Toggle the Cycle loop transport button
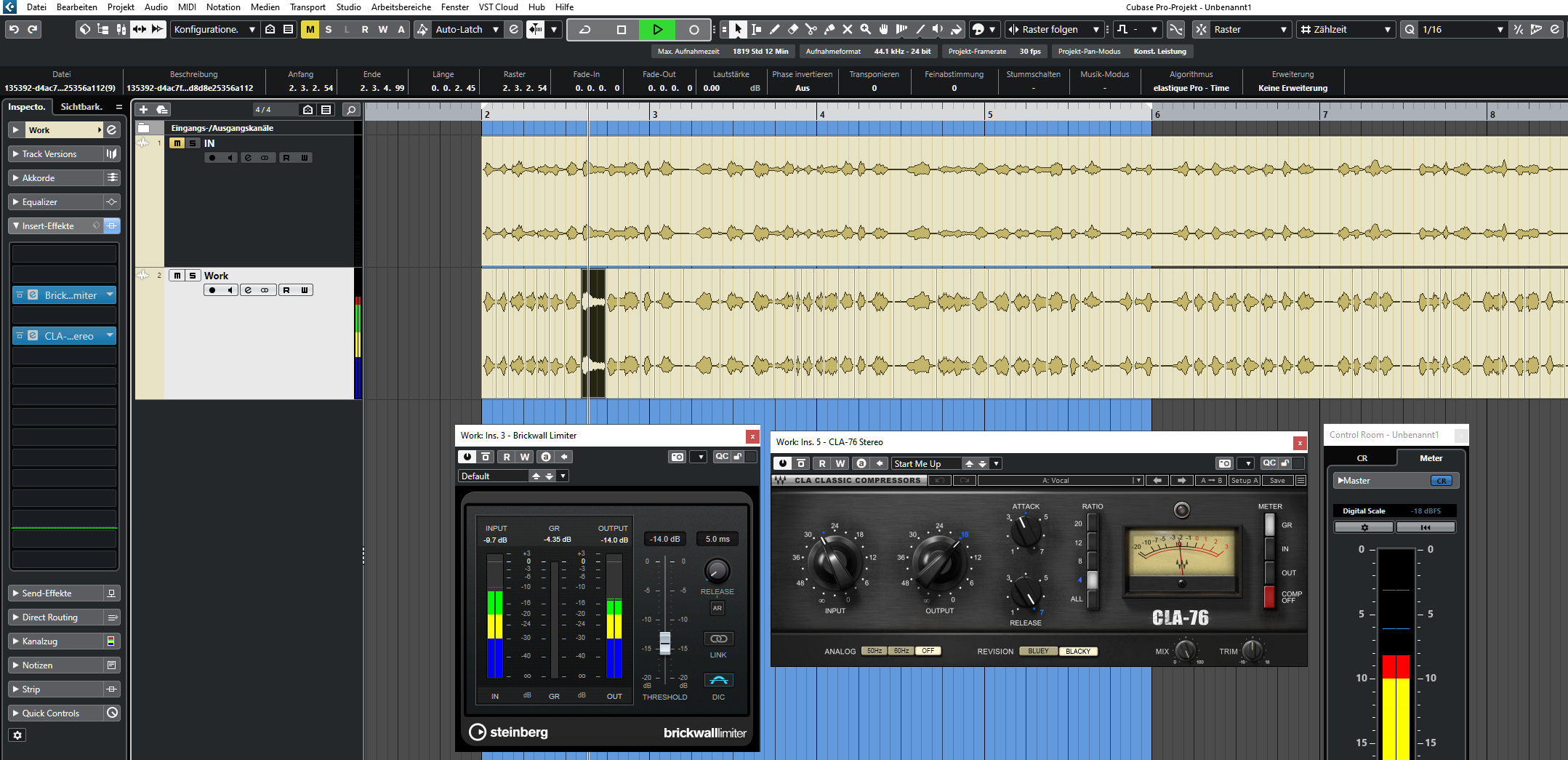Viewport: 1568px width, 760px height. (584, 30)
